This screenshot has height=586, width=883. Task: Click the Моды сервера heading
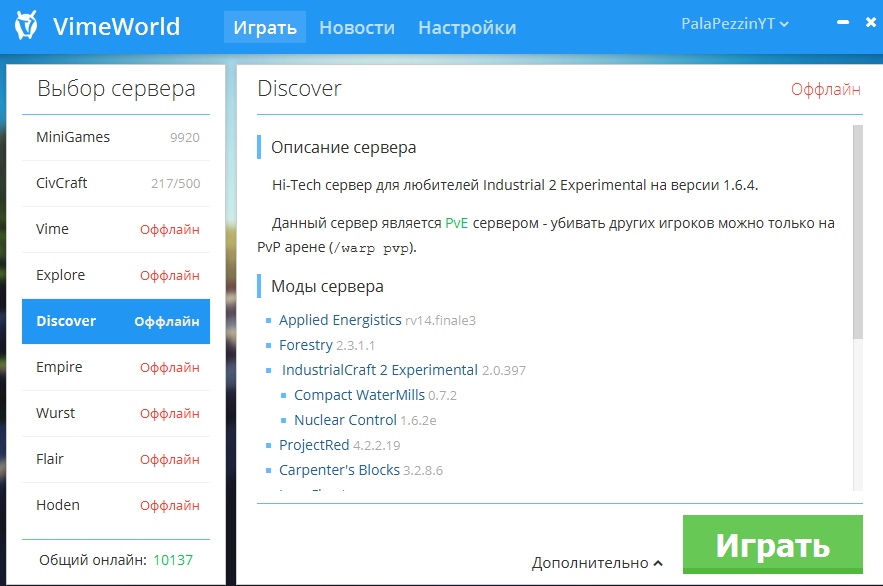pyautogui.click(x=327, y=287)
